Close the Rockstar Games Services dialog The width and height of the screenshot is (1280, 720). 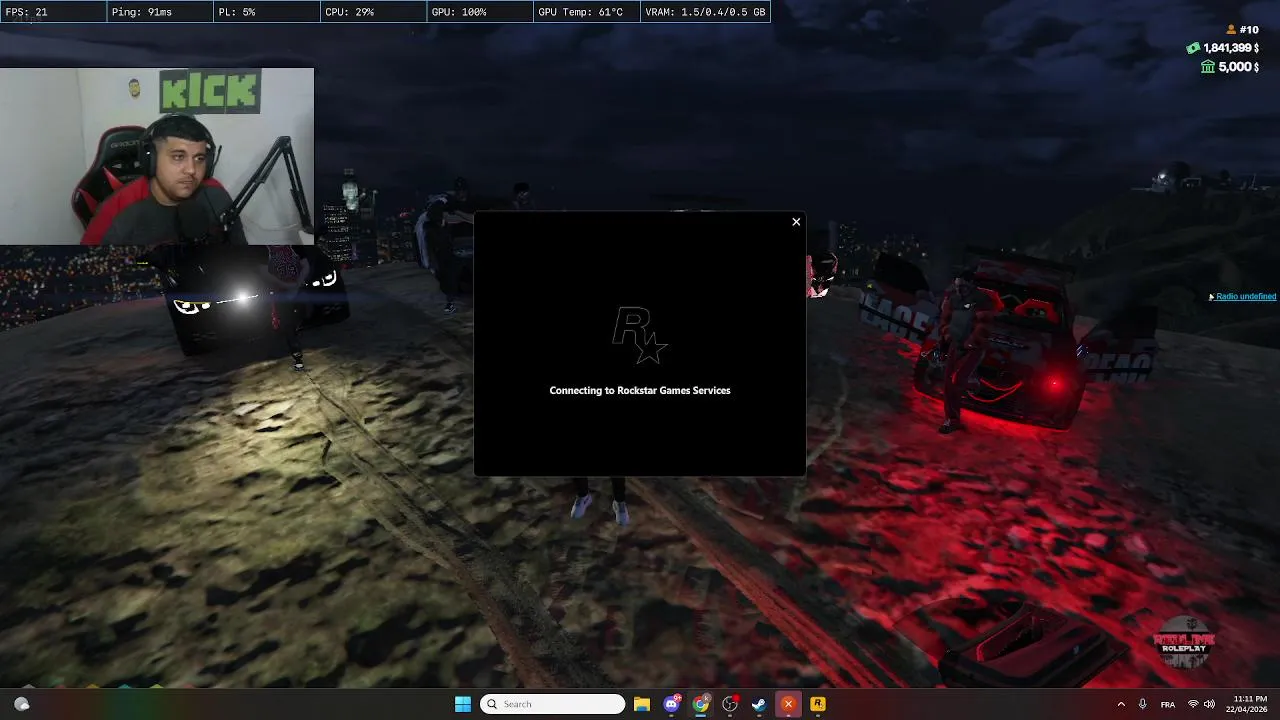click(x=796, y=222)
